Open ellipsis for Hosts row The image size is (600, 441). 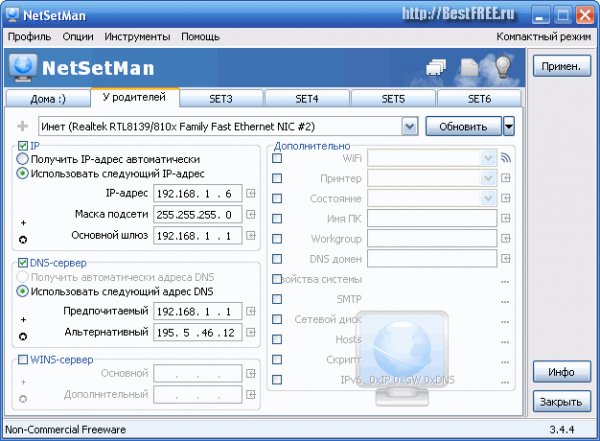(505, 342)
